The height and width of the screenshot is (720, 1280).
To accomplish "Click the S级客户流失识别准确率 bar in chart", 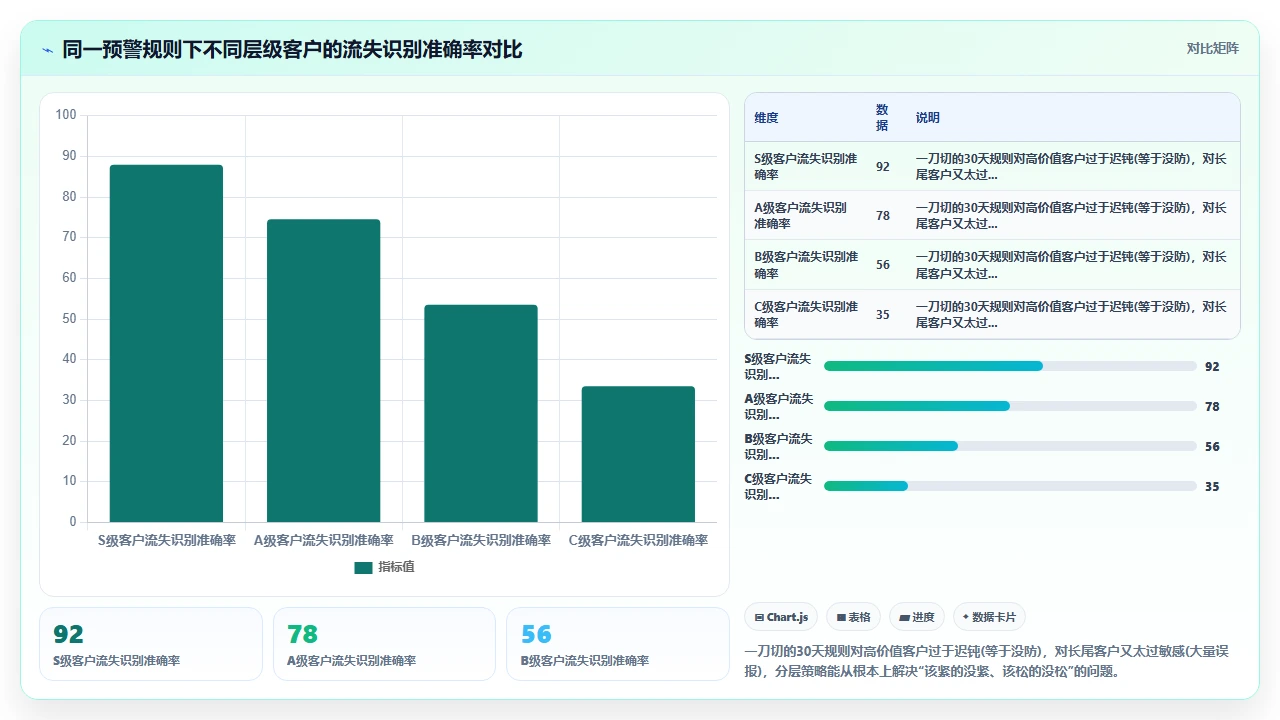I will [x=166, y=343].
